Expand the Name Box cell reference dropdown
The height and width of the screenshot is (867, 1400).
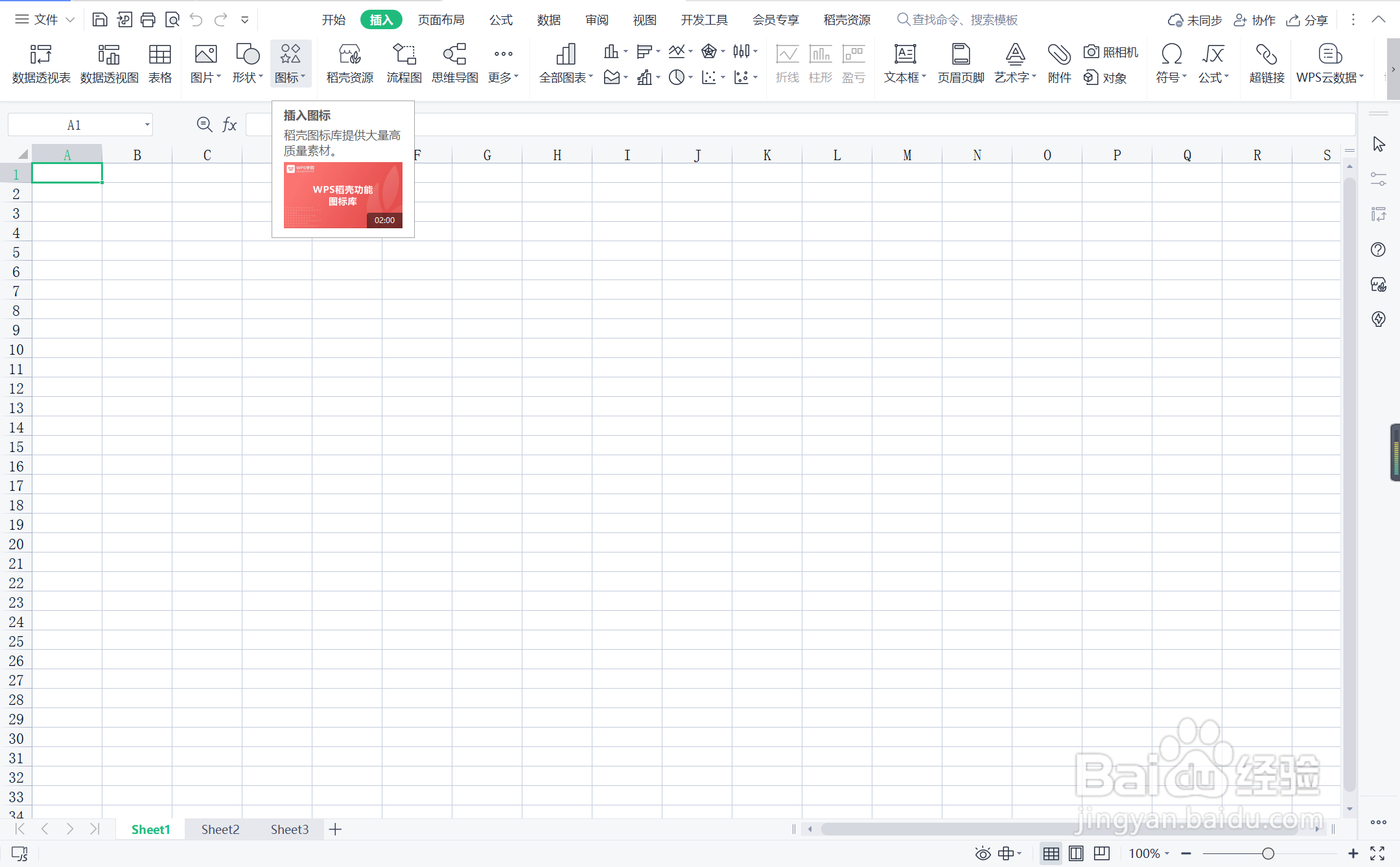[x=147, y=125]
